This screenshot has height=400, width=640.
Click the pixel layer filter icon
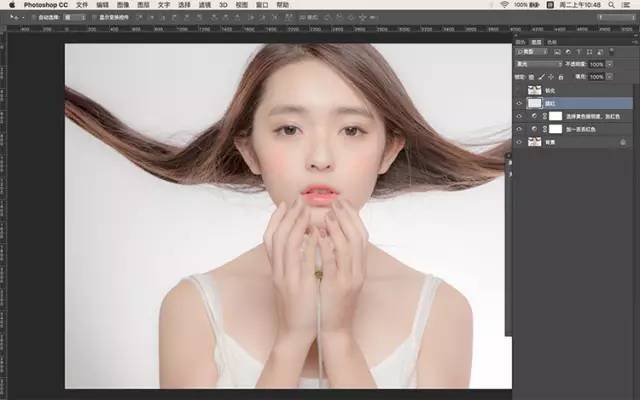click(557, 52)
